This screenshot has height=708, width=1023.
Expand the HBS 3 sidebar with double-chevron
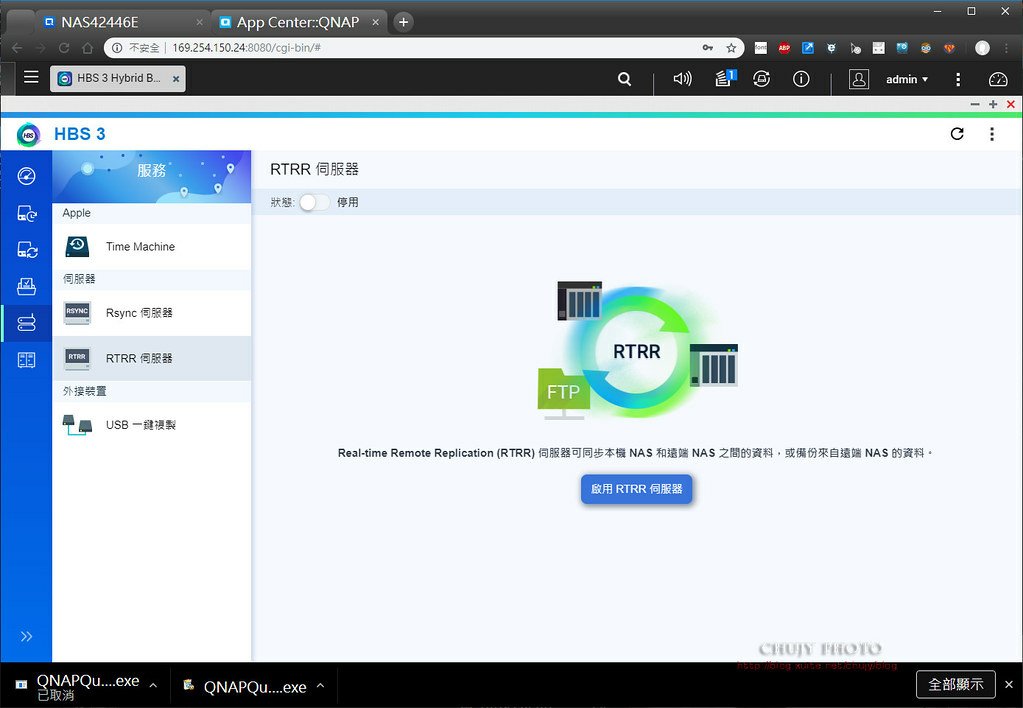(x=26, y=636)
